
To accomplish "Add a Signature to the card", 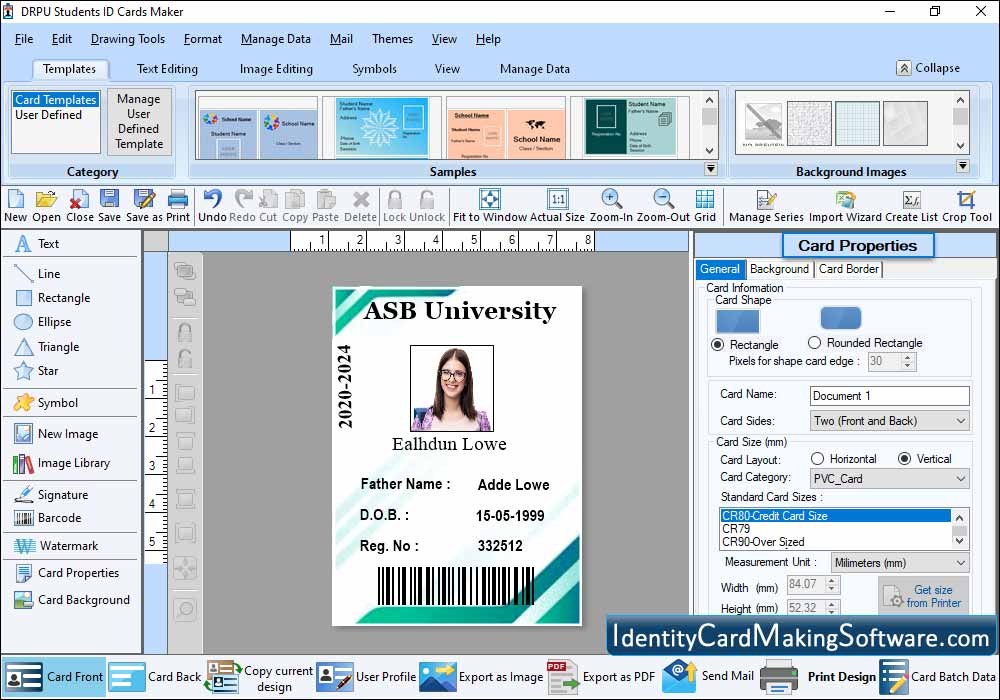I will tap(51, 494).
